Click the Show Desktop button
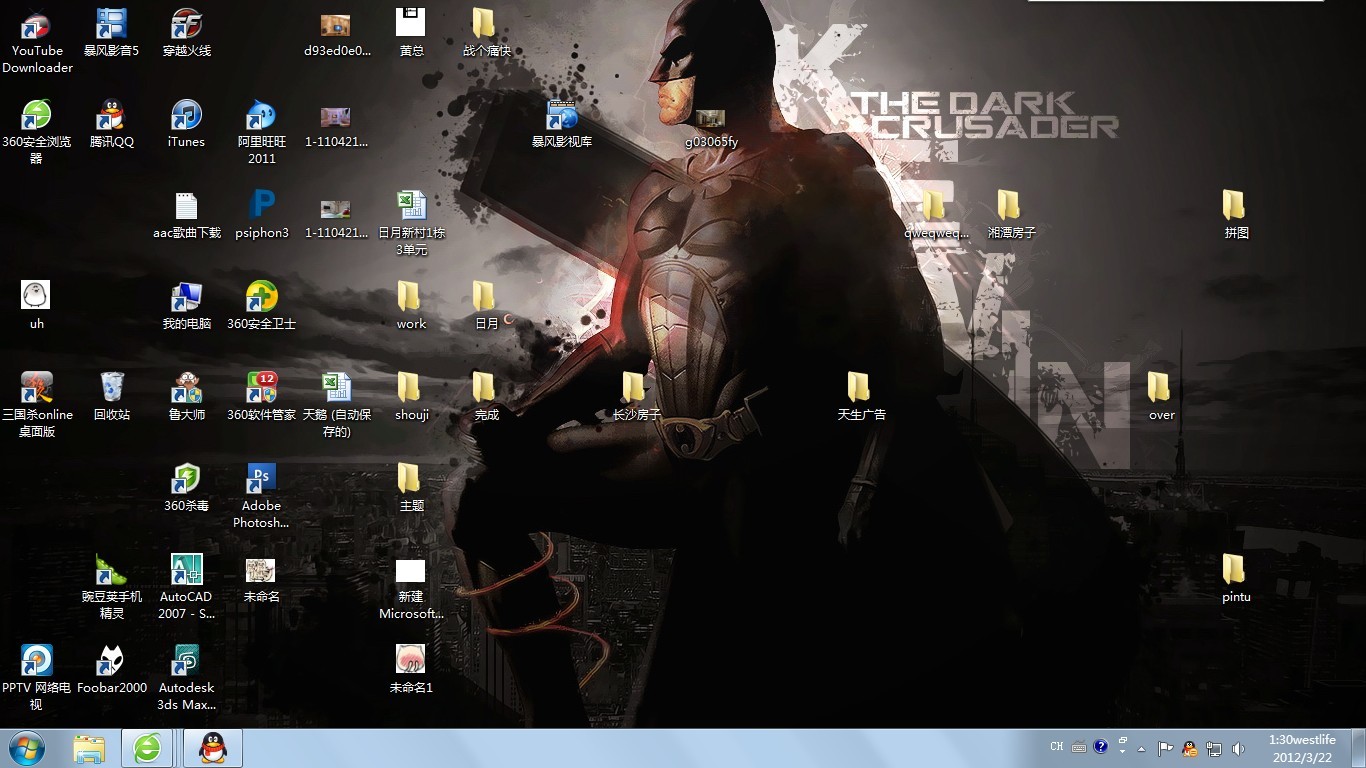This screenshot has width=1366, height=768. pos(1357,748)
